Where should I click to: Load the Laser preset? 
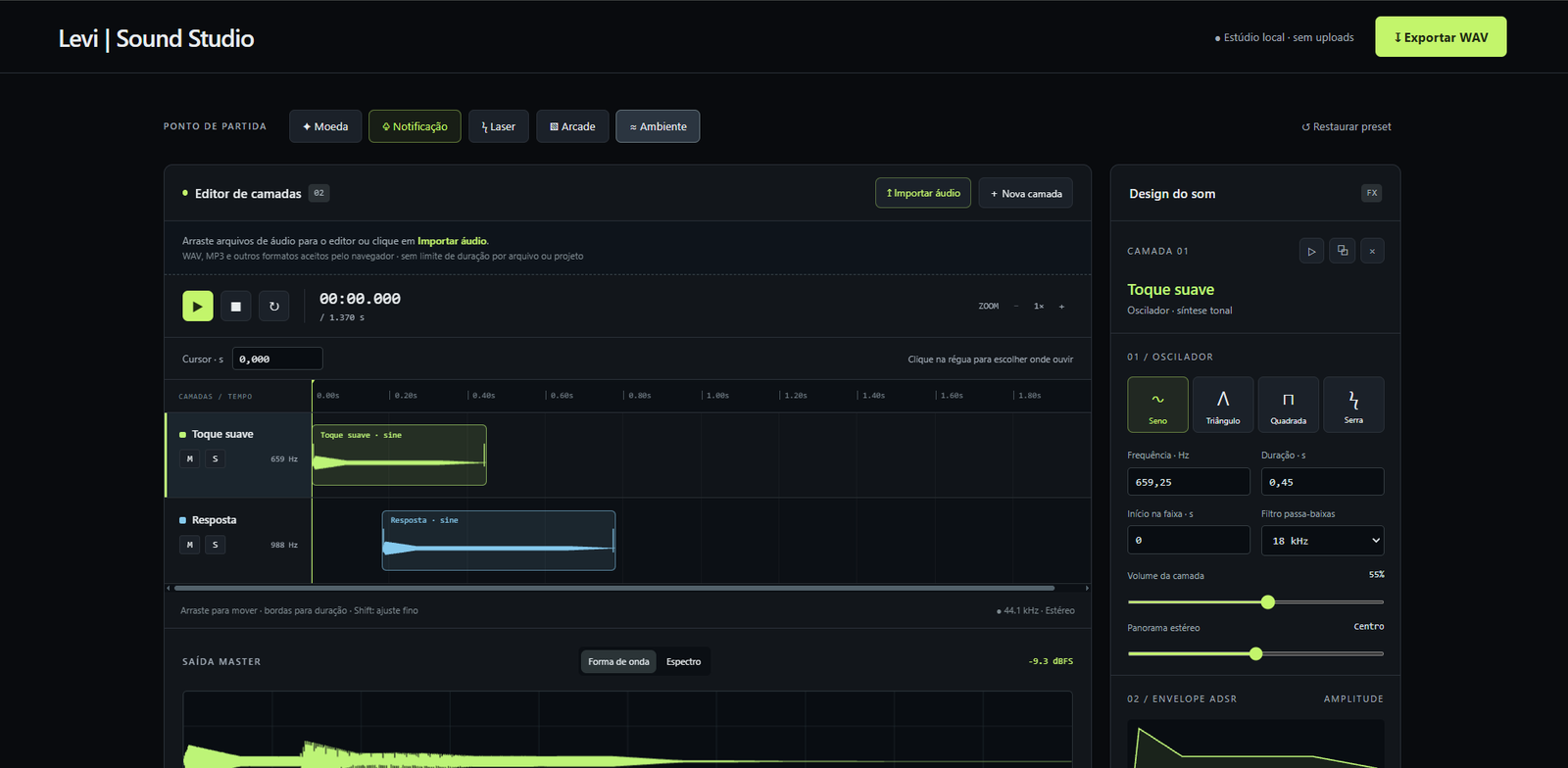click(x=499, y=126)
